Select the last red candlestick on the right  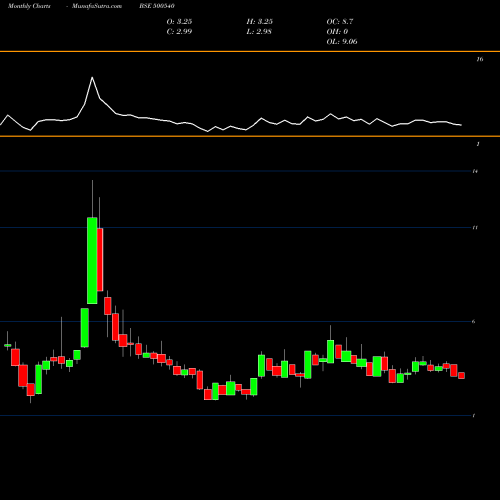point(461,376)
